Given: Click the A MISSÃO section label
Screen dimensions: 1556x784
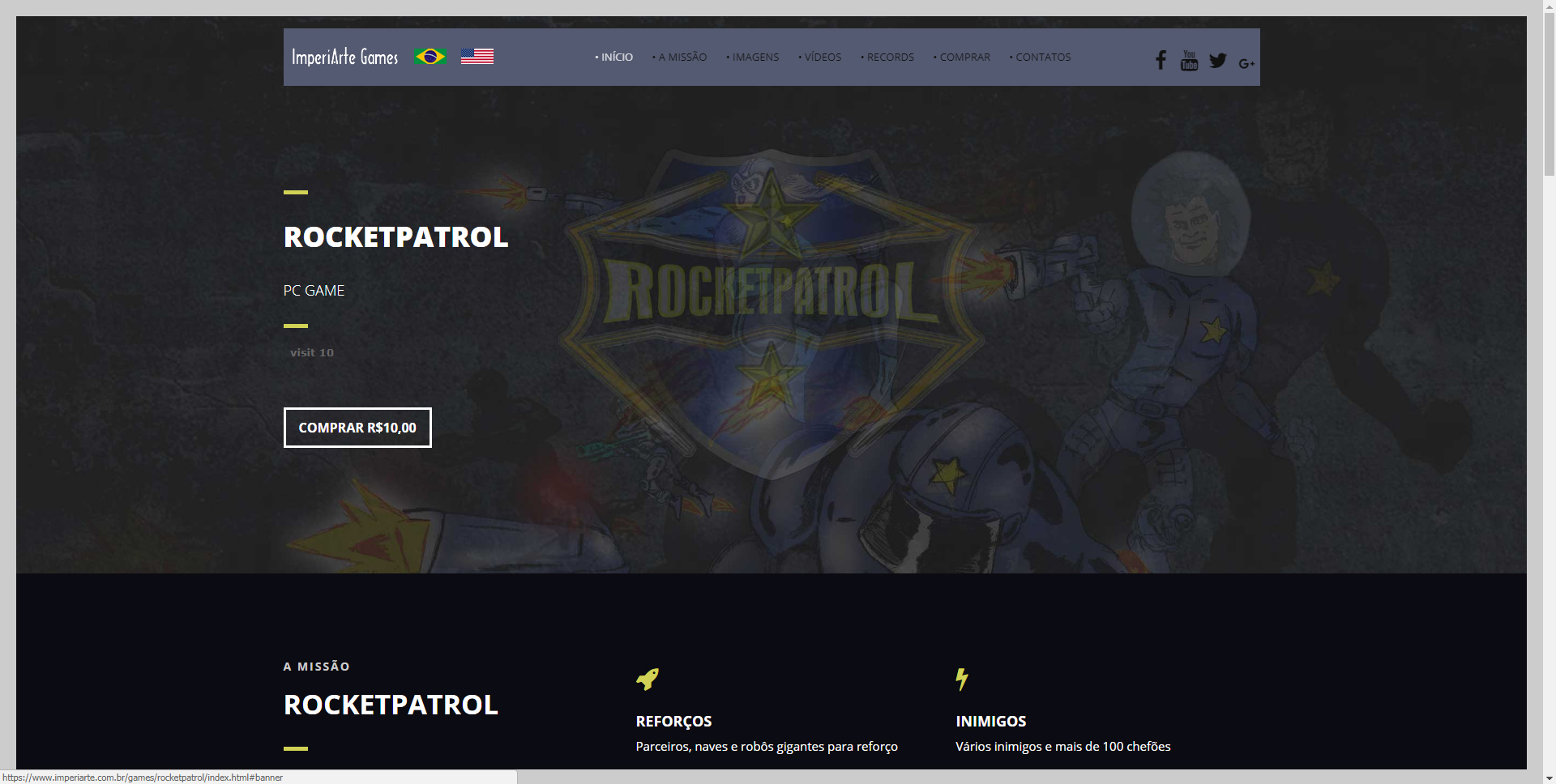Looking at the screenshot, I should pos(317,667).
